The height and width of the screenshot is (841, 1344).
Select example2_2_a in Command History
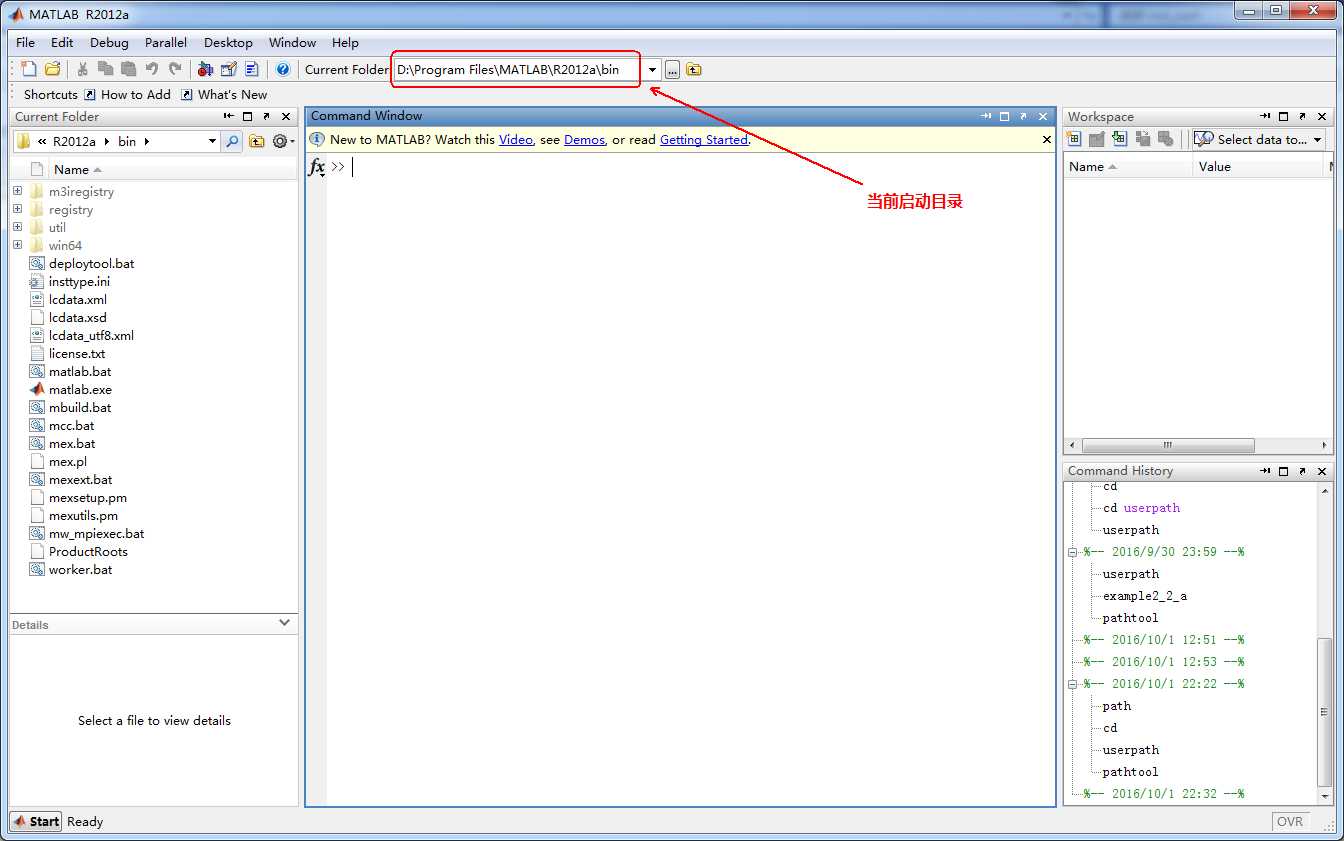coord(1145,596)
